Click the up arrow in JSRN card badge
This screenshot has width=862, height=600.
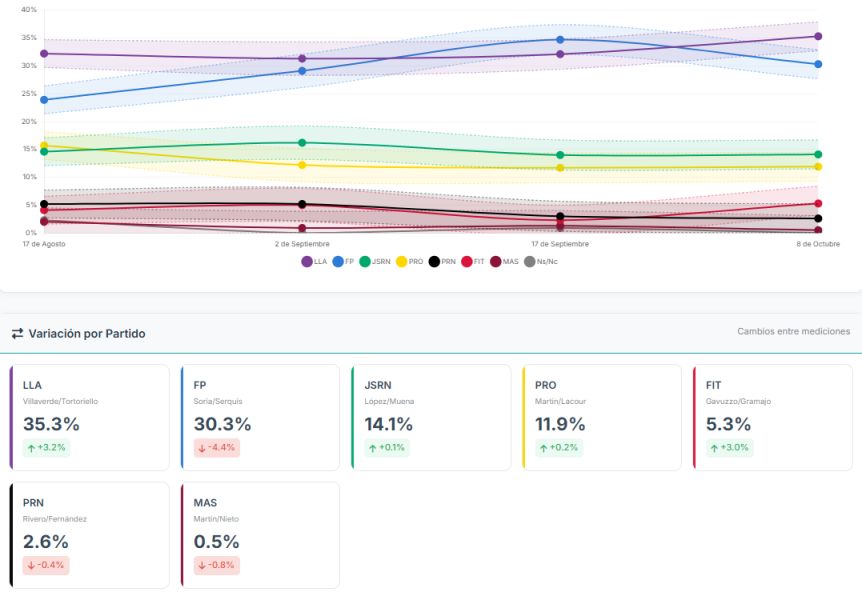tap(372, 448)
